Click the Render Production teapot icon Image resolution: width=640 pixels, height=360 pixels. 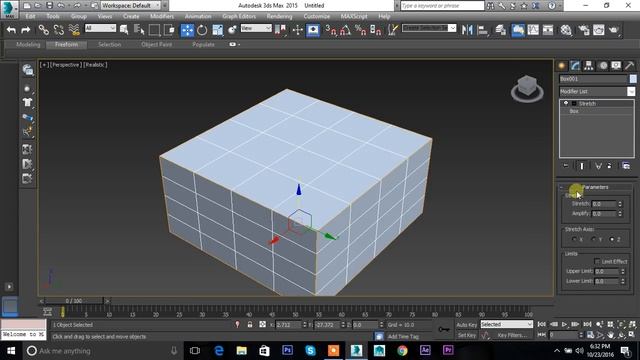coord(613,30)
